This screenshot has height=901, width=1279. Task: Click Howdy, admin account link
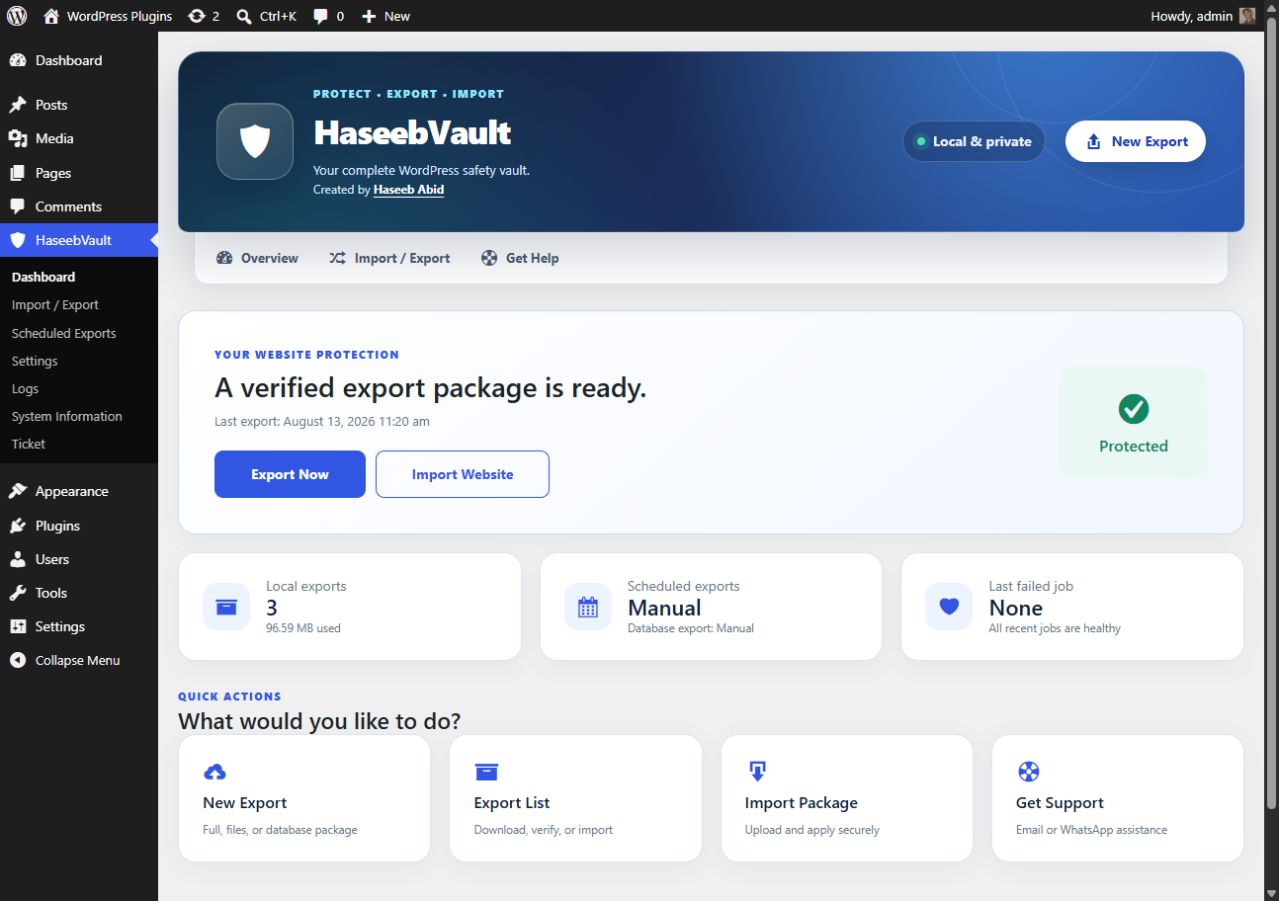click(1203, 16)
